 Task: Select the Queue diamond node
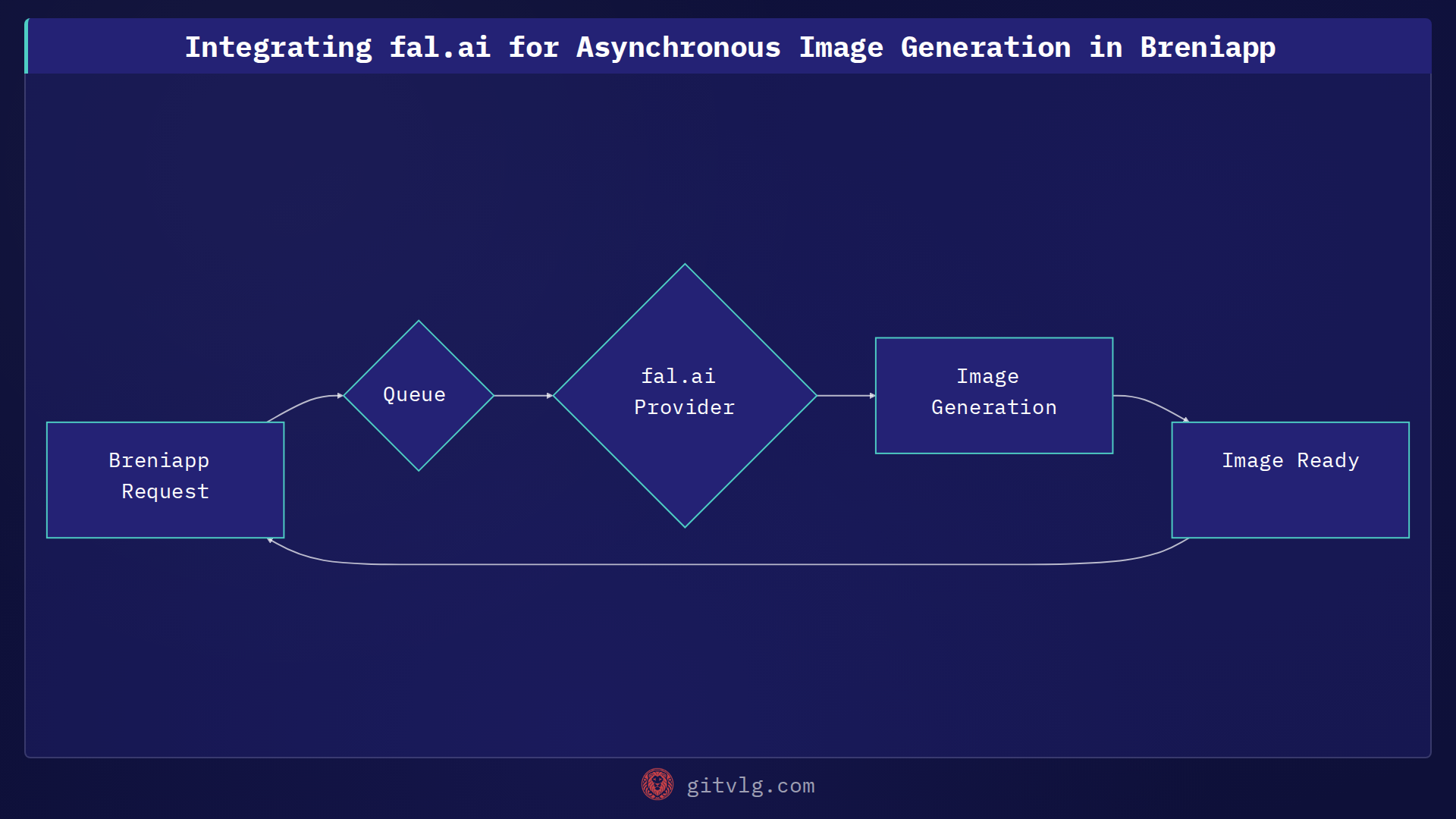click(x=419, y=395)
